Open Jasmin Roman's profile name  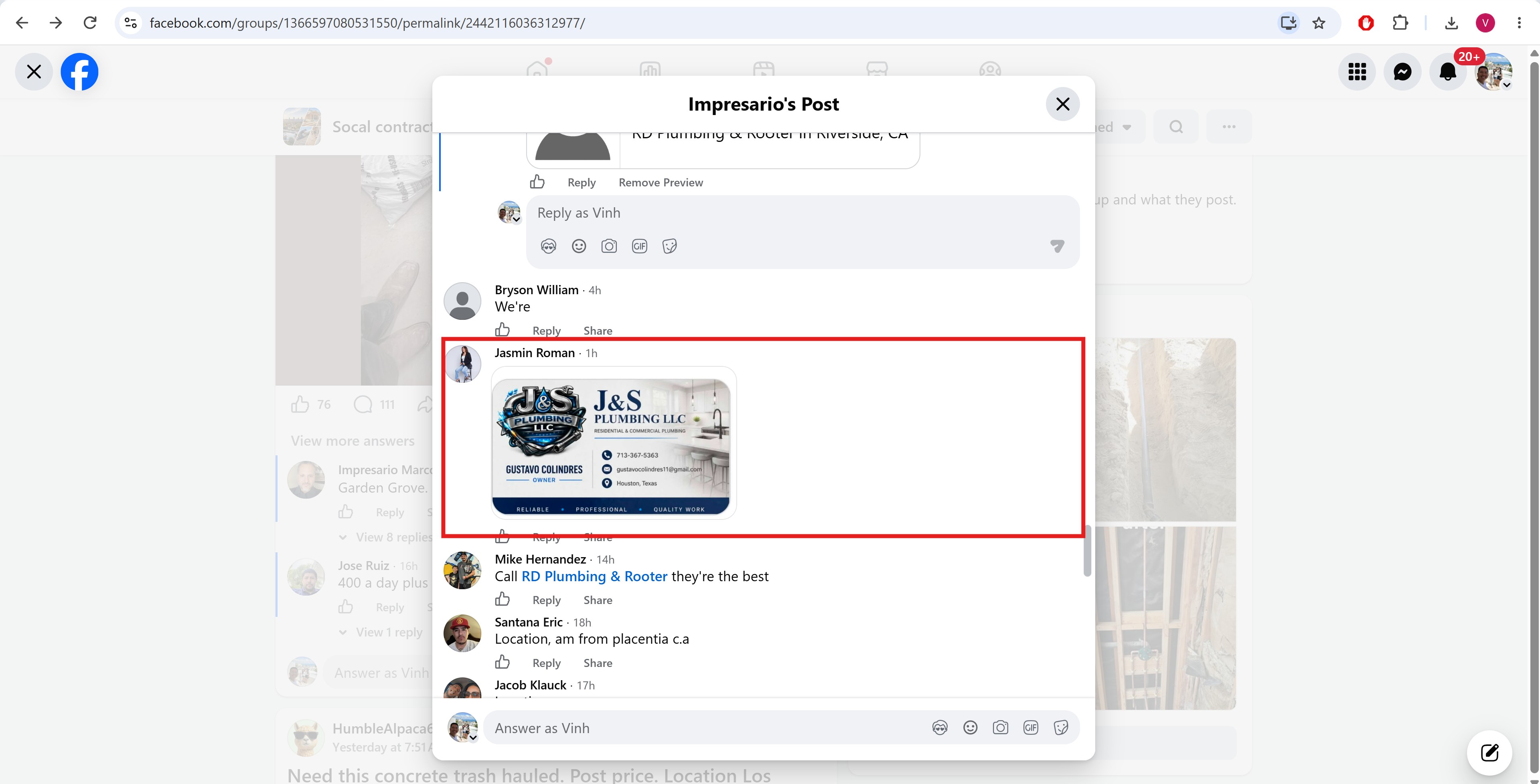(x=535, y=353)
